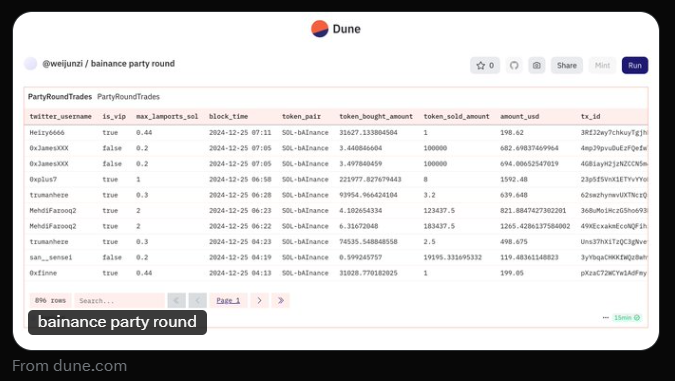Viewport: 675px width, 381px height.
Task: Open @weijunzi / bainance party round title
Action: tap(108, 64)
